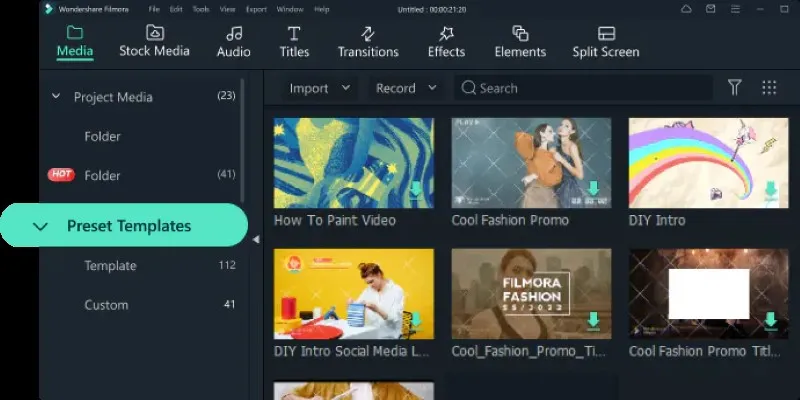Download DIY Intro Social Media template

click(x=416, y=320)
